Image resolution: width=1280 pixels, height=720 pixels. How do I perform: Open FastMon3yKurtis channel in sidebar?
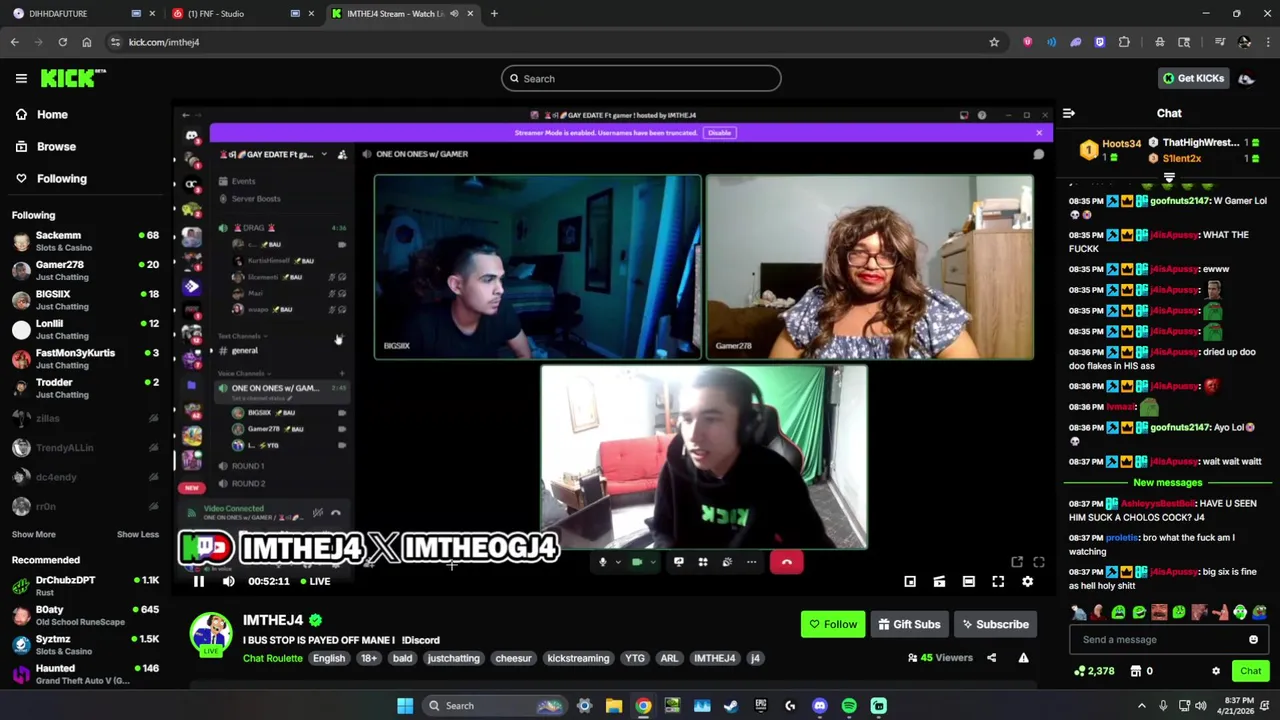pyautogui.click(x=85, y=358)
